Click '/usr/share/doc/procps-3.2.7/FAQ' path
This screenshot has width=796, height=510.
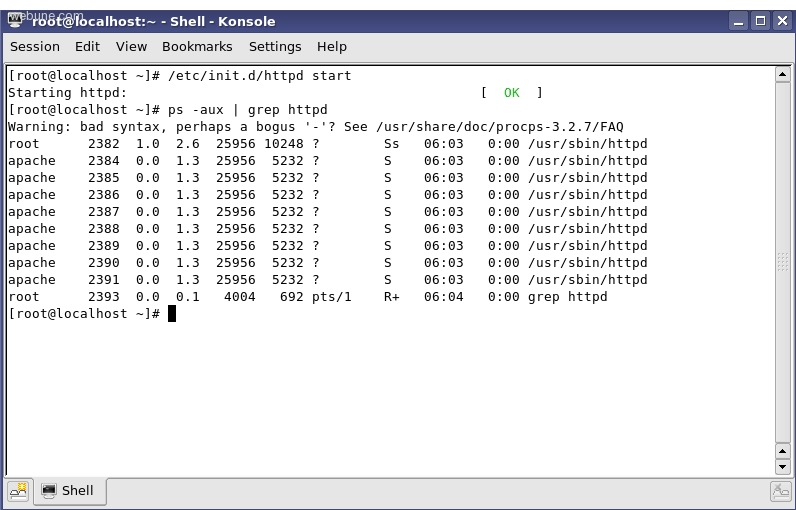click(500, 127)
